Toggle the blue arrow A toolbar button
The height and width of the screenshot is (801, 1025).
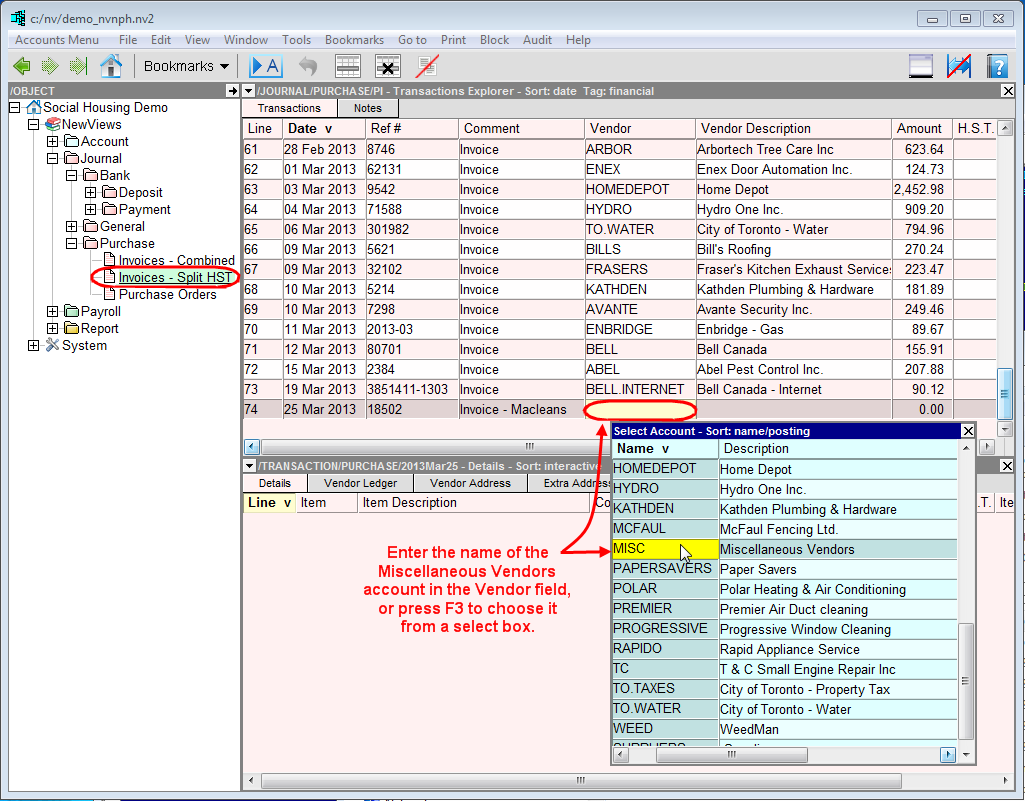pos(265,66)
